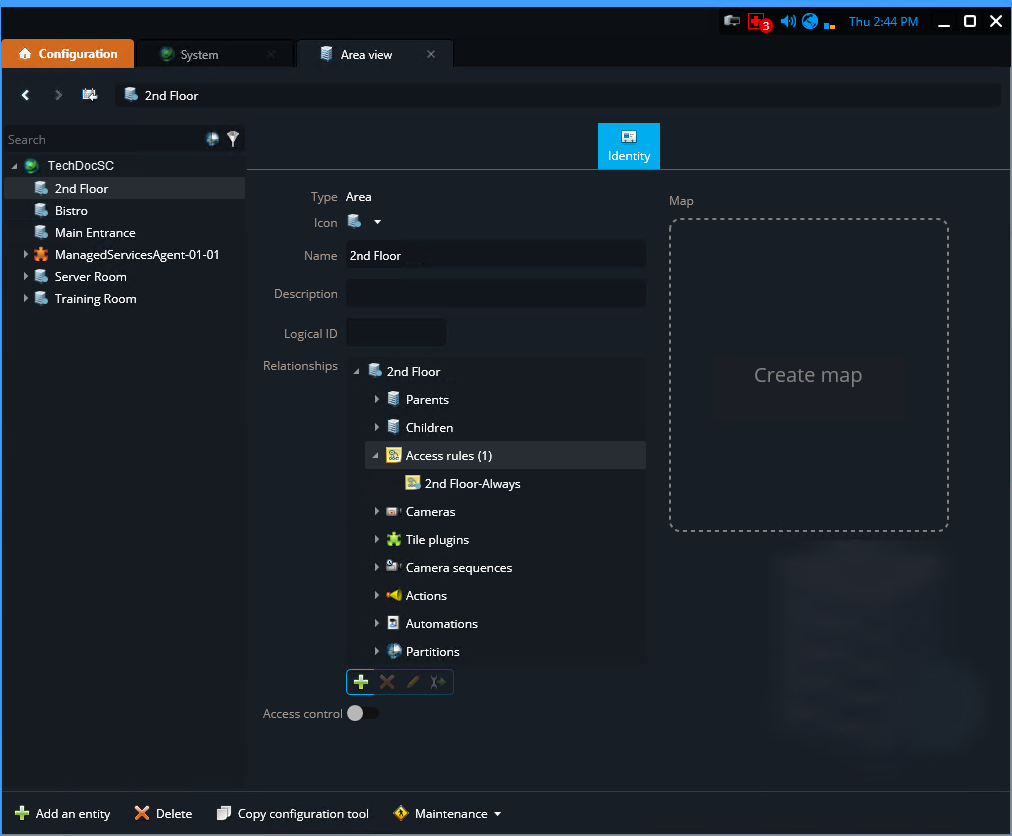
Task: Click the Create map button
Action: (808, 374)
